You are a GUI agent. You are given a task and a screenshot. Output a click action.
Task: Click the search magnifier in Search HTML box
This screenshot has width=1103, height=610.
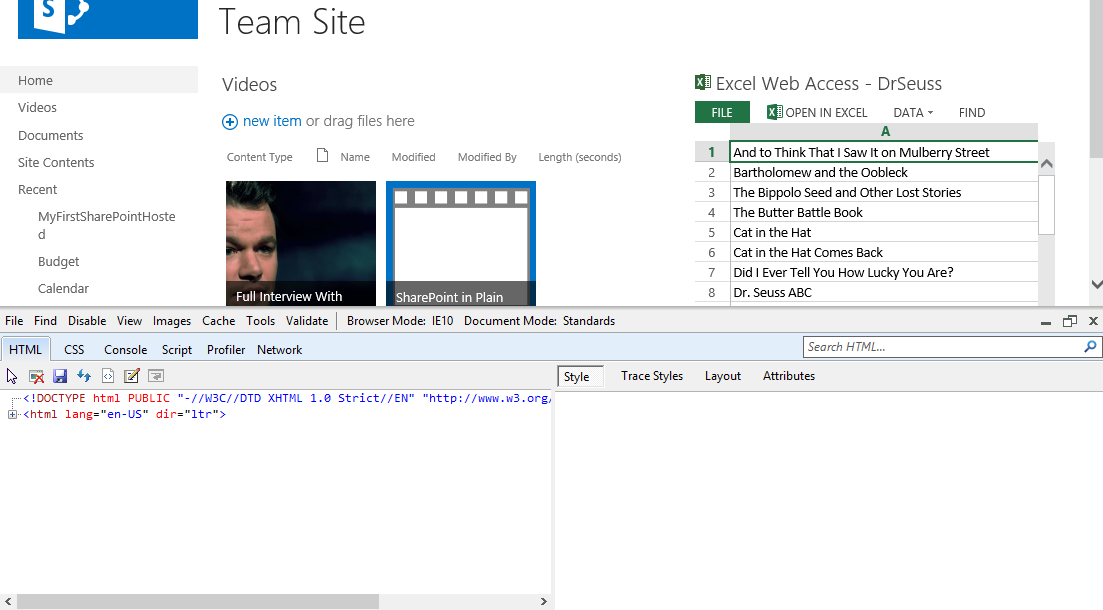click(1090, 347)
